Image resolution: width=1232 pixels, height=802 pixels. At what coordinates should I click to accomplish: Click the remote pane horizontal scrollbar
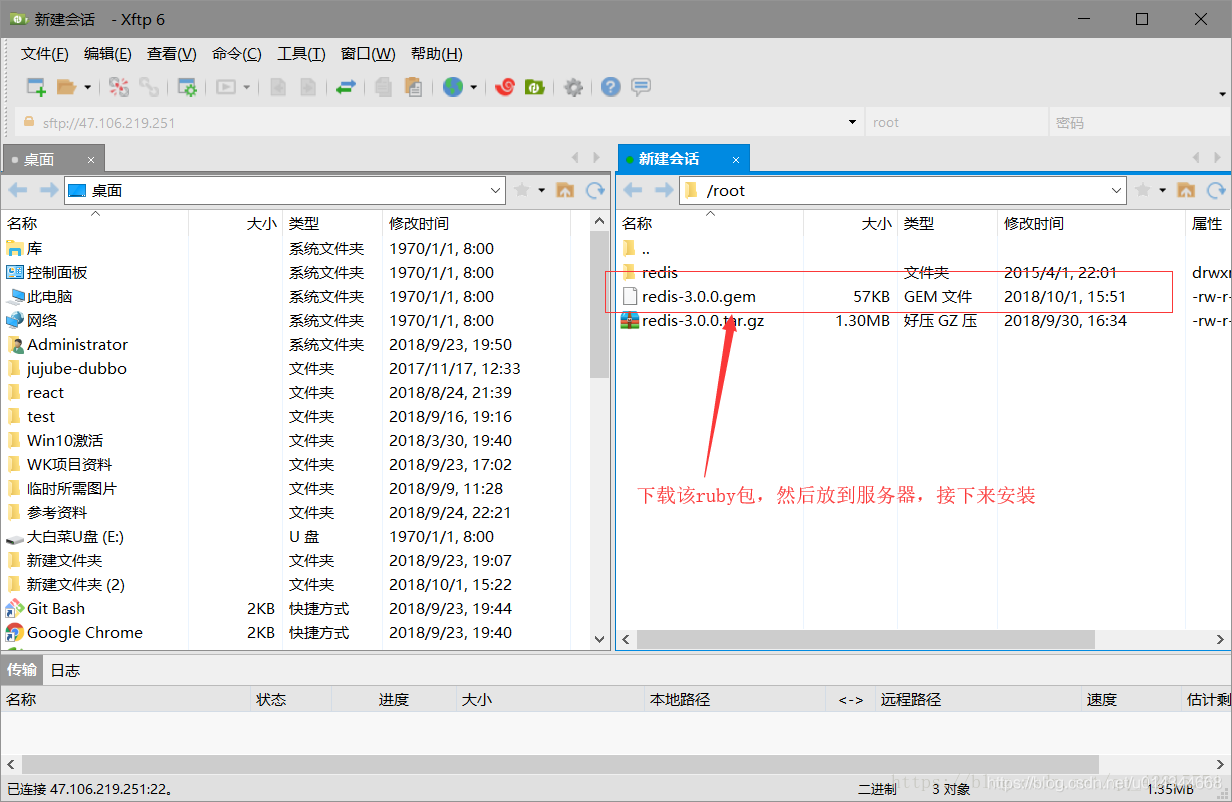click(866, 639)
